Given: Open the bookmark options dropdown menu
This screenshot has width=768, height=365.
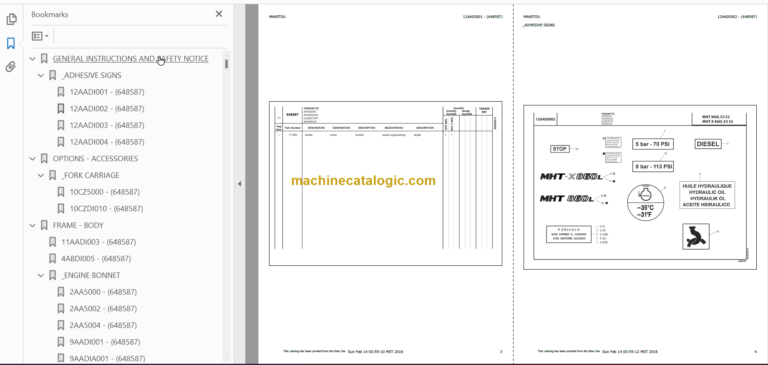Looking at the screenshot, I should pyautogui.click(x=40, y=36).
